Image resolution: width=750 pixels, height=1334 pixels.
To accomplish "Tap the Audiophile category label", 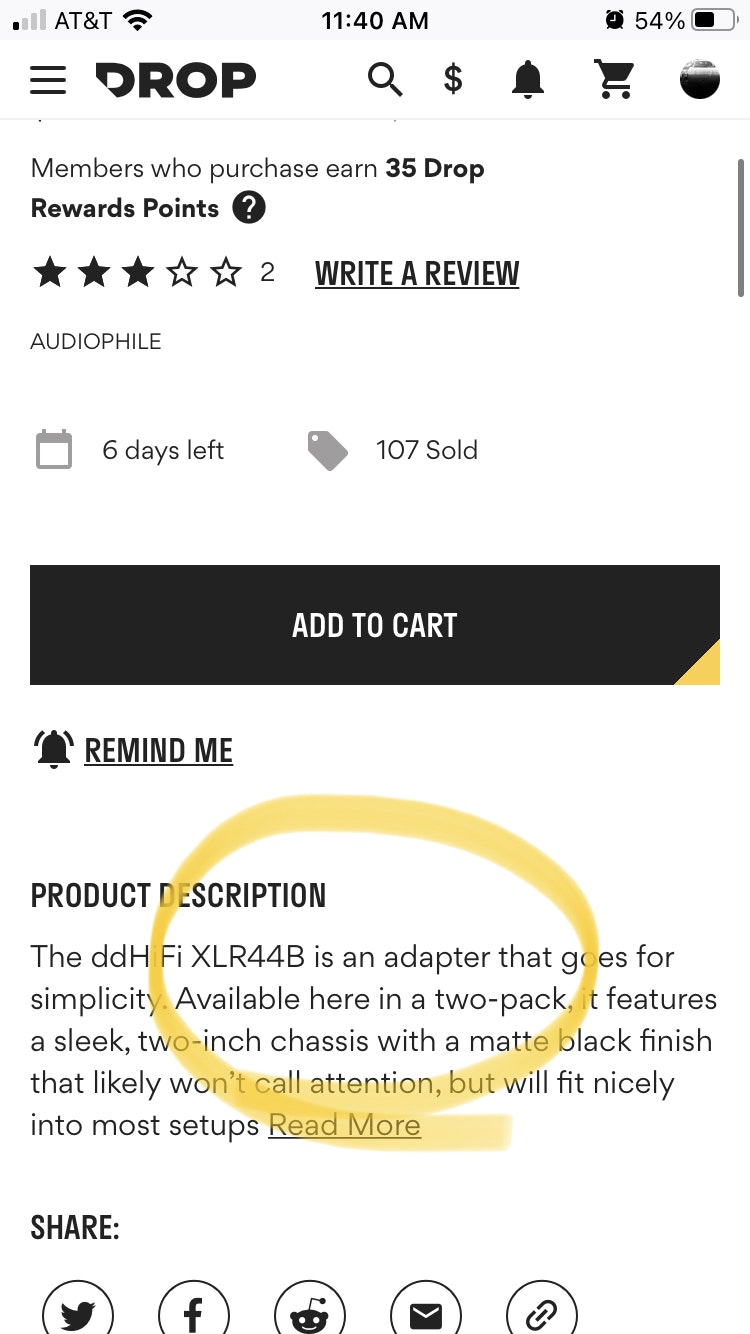I will (x=96, y=341).
